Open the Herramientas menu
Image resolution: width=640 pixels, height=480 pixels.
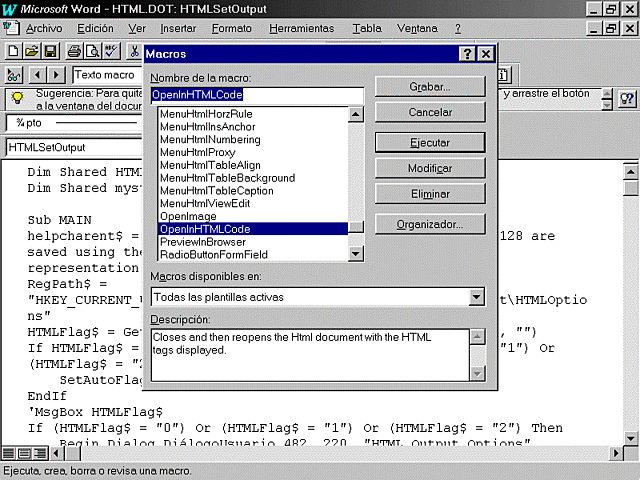pos(302,29)
